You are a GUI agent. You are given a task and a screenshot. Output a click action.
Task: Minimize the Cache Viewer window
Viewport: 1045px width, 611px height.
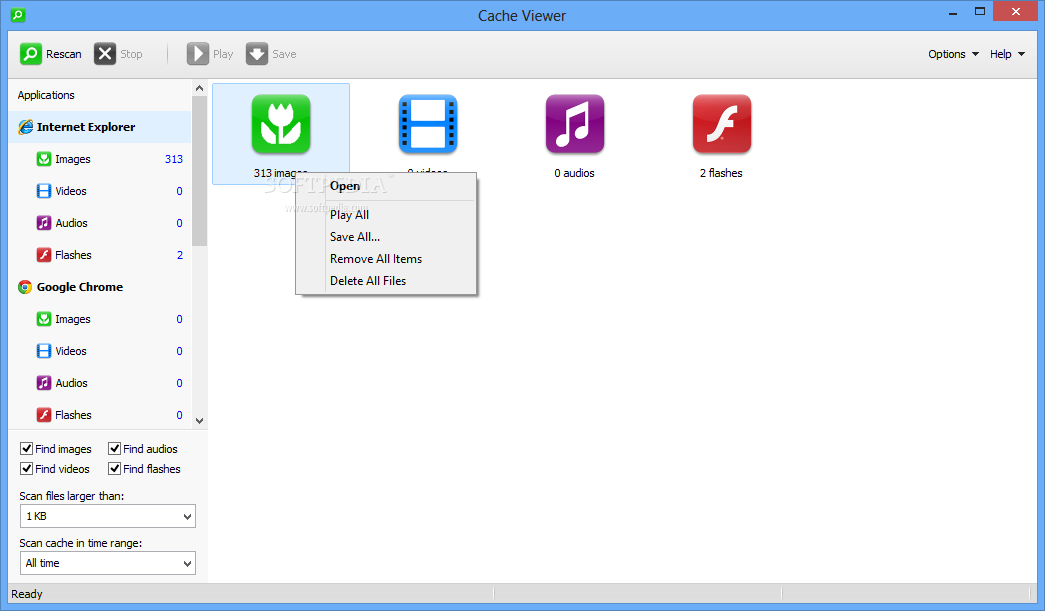pyautogui.click(x=953, y=12)
